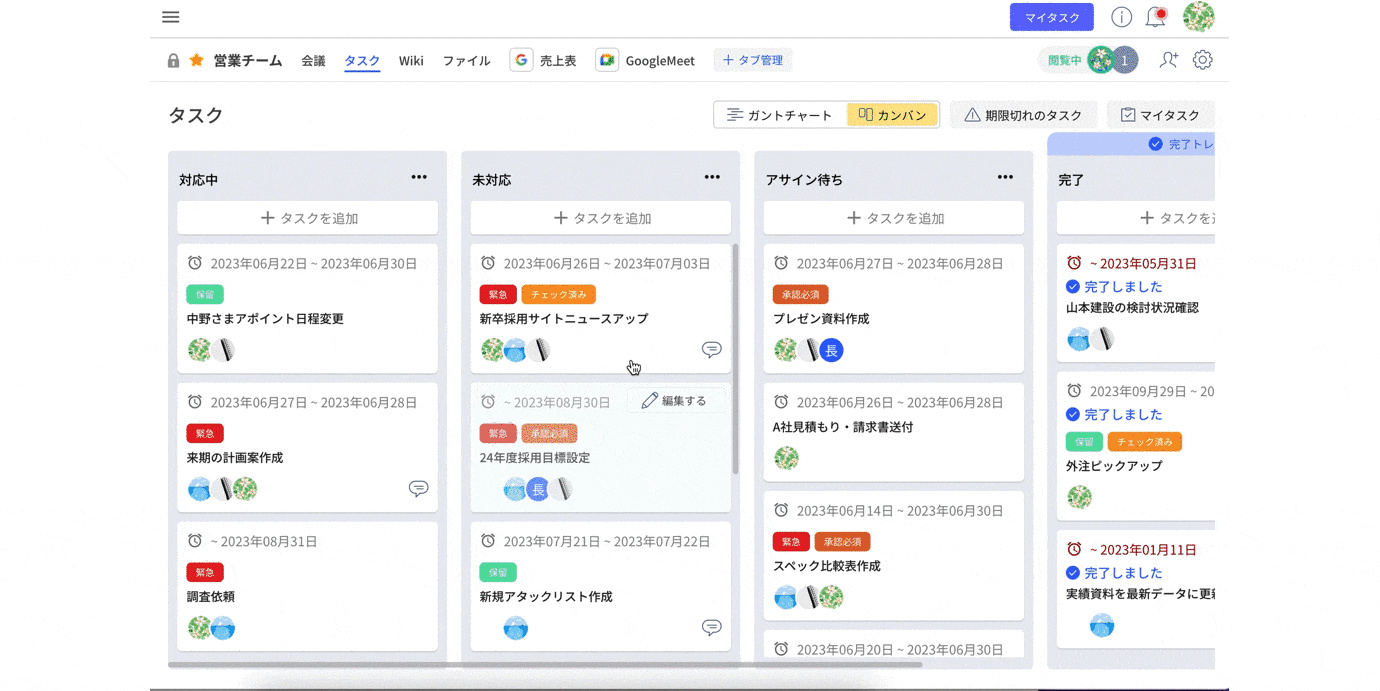Click the red 緊急 tag on 調査依頼
This screenshot has width=1380, height=691.
(205, 572)
